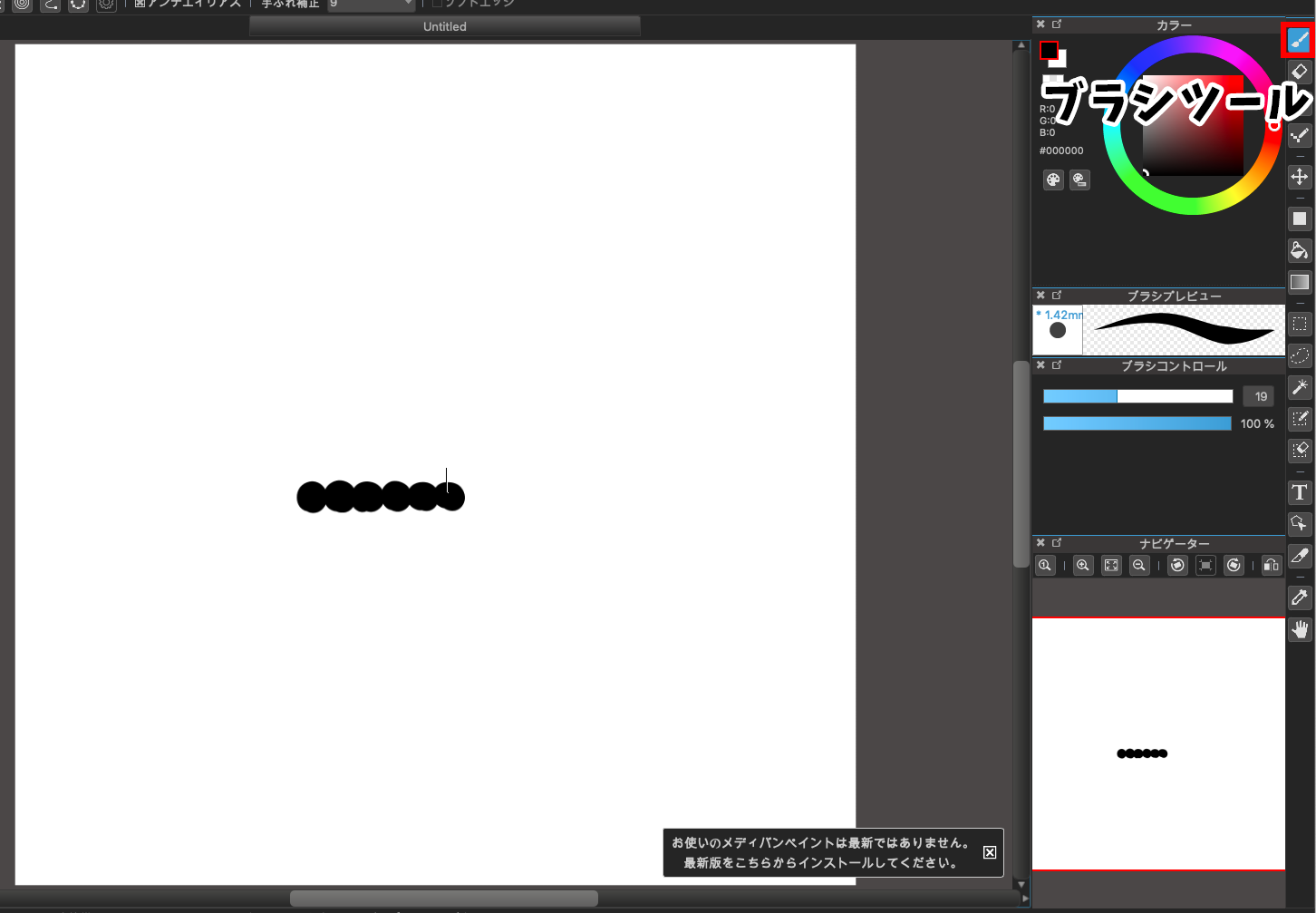Activate the Gradient tool
Viewport: 1316px width, 913px height.
[1299, 282]
